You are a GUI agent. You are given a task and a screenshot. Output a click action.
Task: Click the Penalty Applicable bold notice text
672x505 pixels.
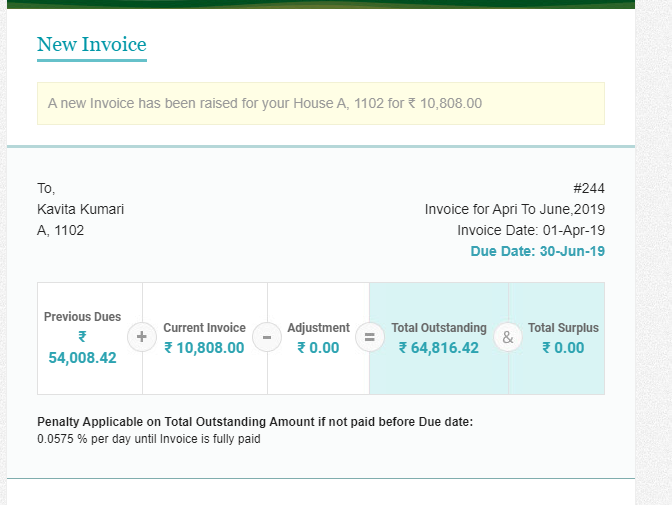255,422
